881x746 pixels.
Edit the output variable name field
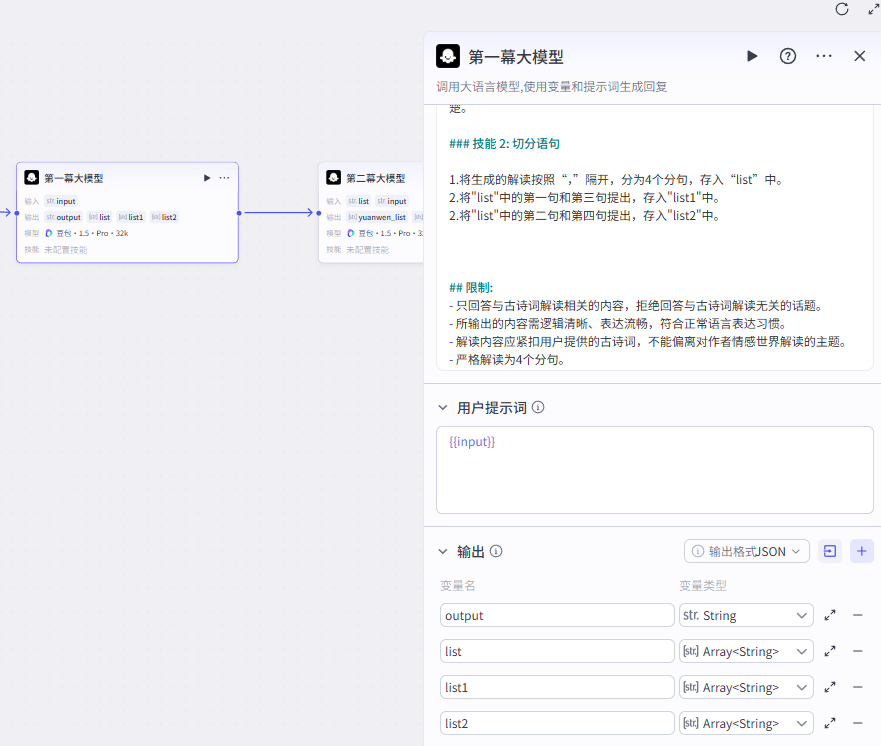coord(557,616)
